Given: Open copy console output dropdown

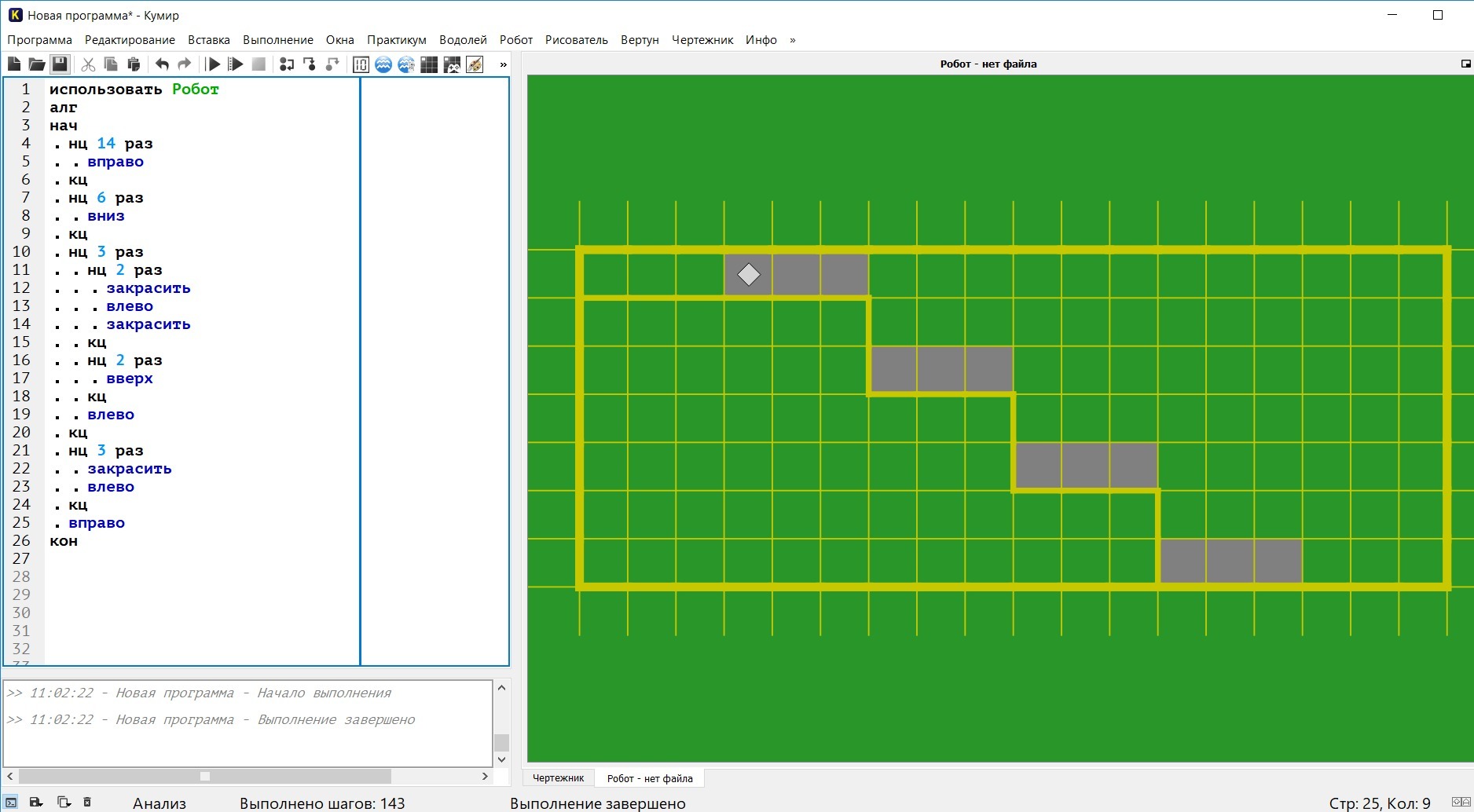Looking at the screenshot, I should click(x=64, y=803).
